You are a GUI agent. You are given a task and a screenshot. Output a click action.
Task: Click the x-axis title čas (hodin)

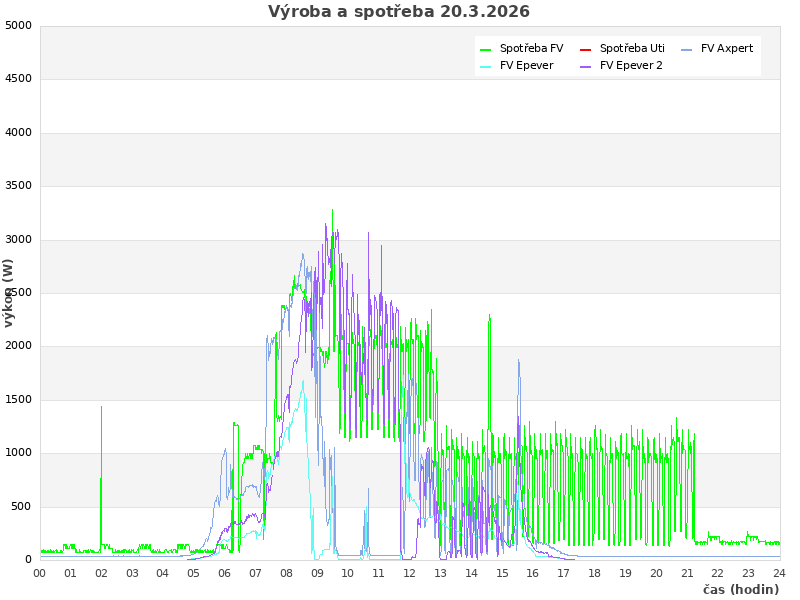[x=740, y=589]
